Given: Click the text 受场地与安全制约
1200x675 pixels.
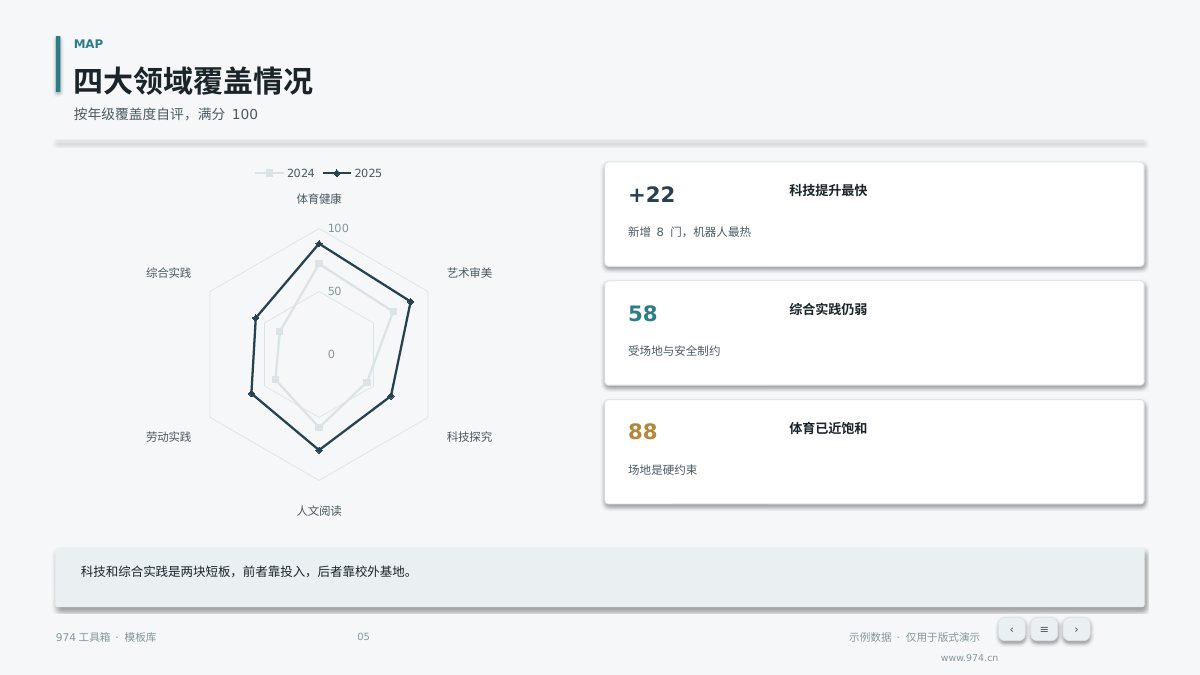Looking at the screenshot, I should 674,351.
